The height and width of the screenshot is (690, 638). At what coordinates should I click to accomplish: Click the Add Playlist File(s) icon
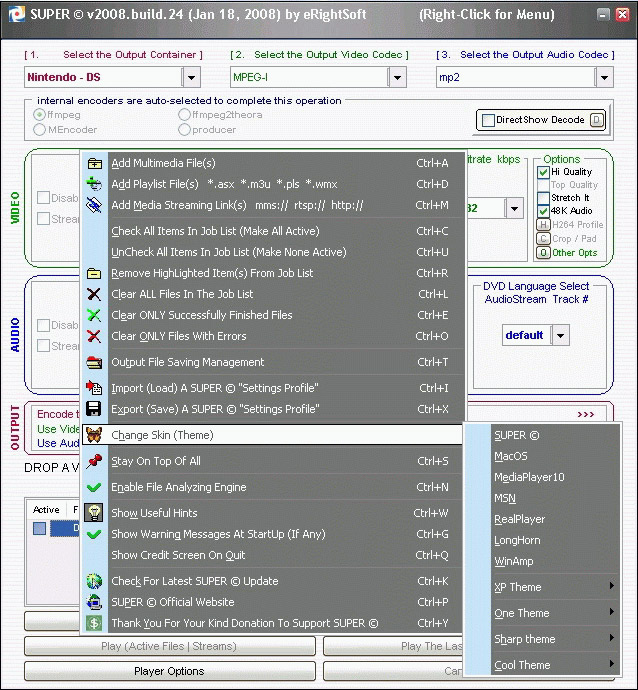click(94, 184)
